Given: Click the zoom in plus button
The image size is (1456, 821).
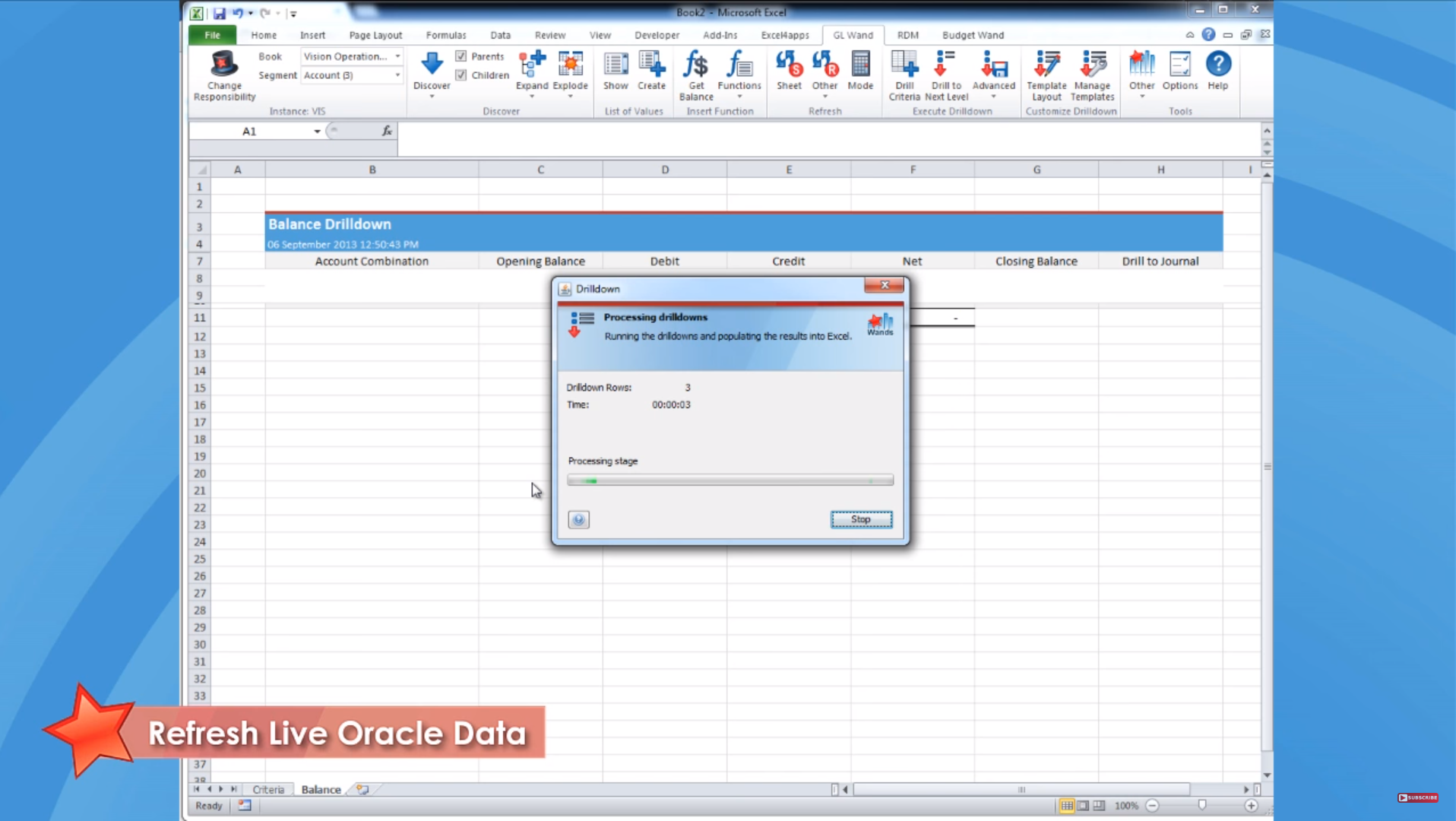Looking at the screenshot, I should 1251,806.
